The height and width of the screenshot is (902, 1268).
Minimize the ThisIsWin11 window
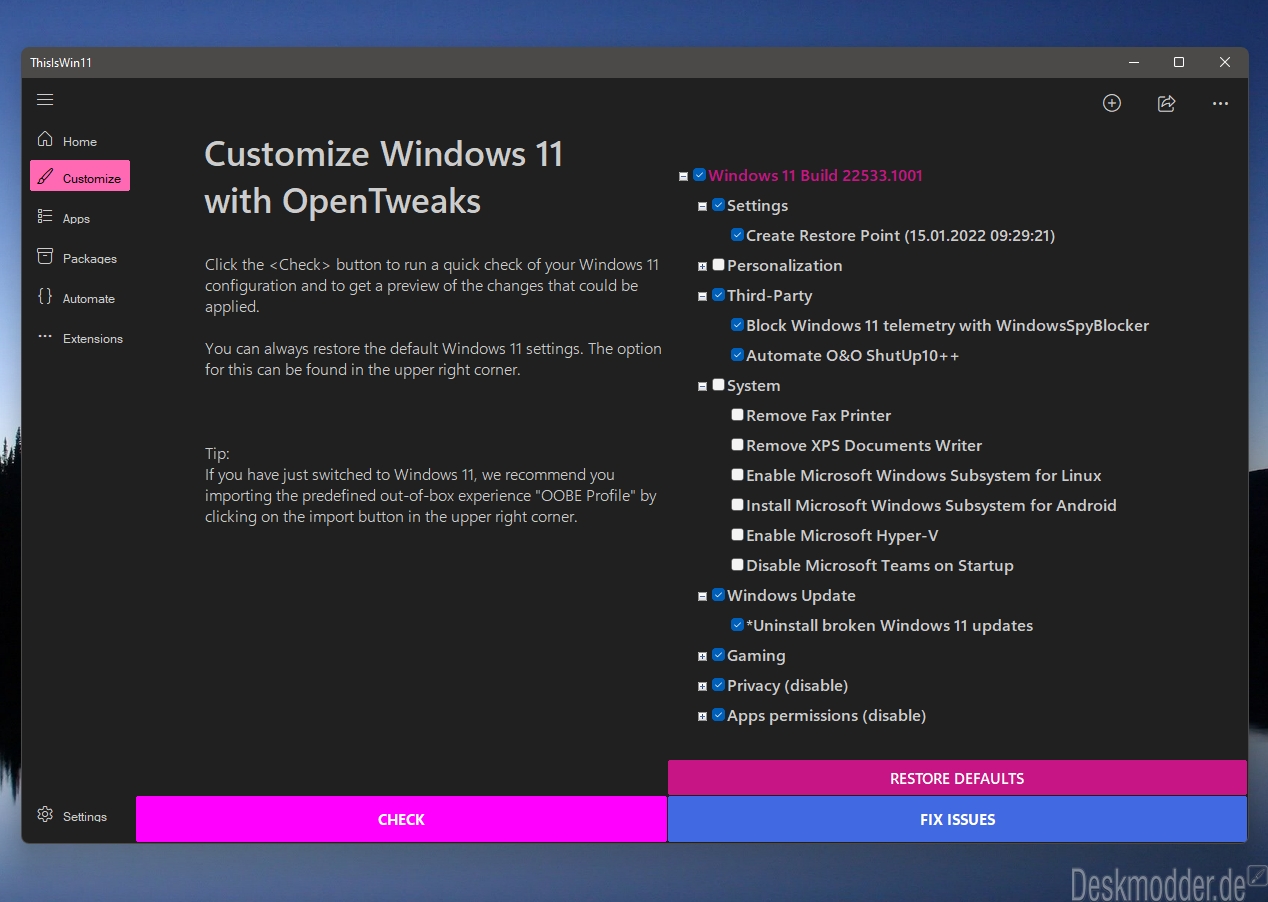coord(1133,62)
